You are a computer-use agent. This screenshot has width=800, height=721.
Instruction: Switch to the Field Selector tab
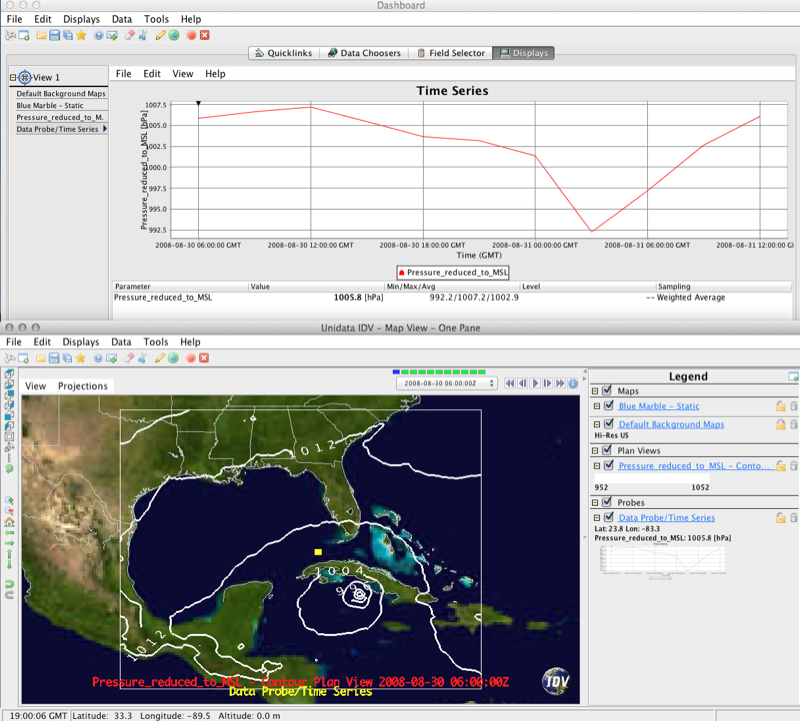[453, 53]
